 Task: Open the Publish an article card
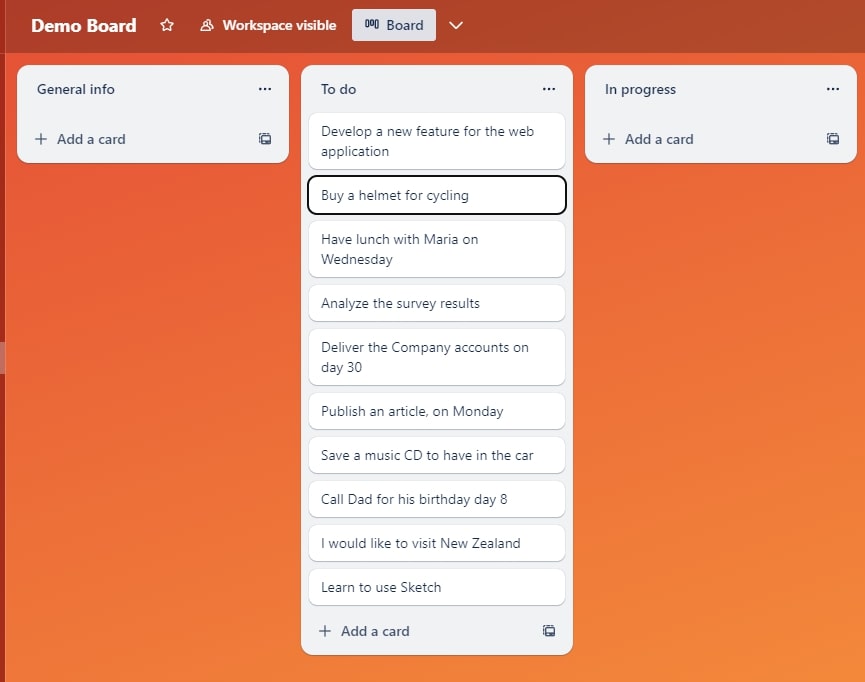[436, 411]
